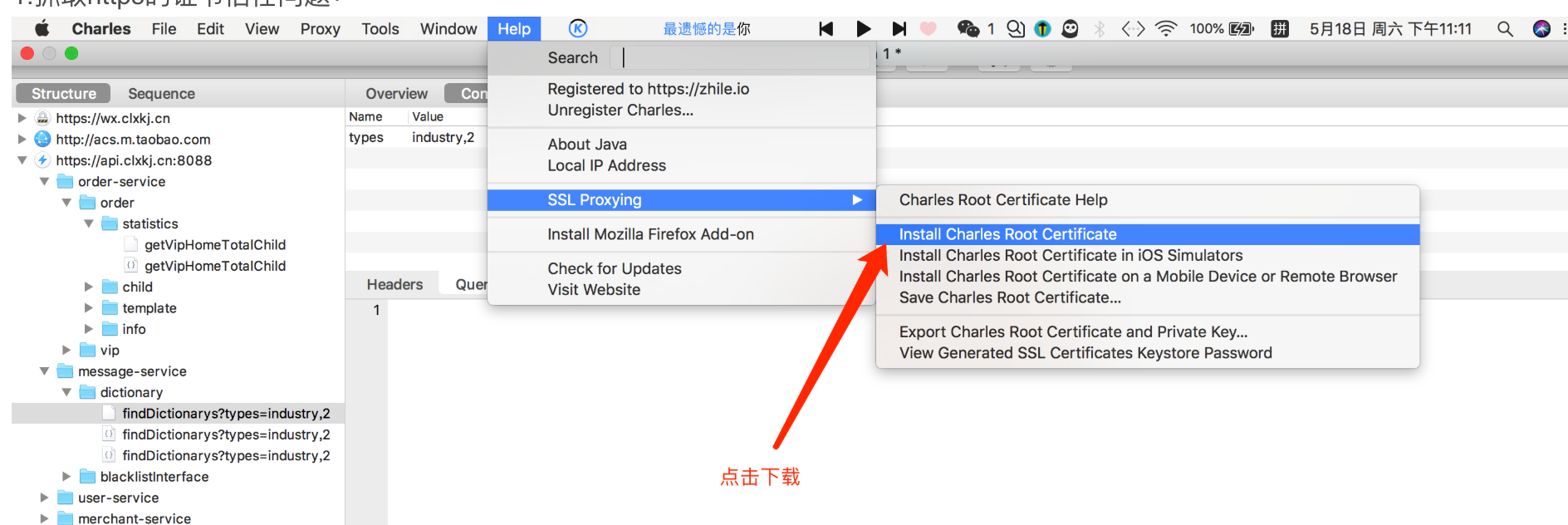Collapse the statistics folder
1568x525 pixels.
click(89, 223)
